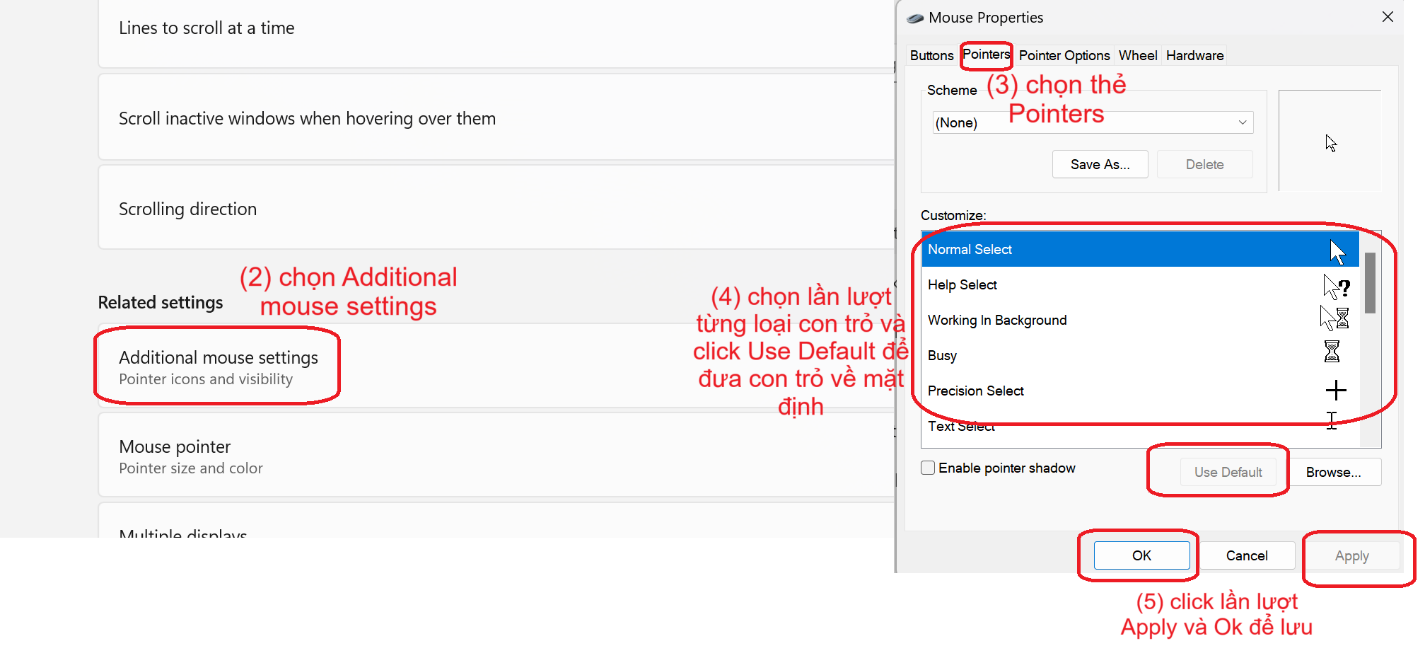Click the mouse icon in title bar
Viewport: 1425px width, 658px height.
(914, 17)
